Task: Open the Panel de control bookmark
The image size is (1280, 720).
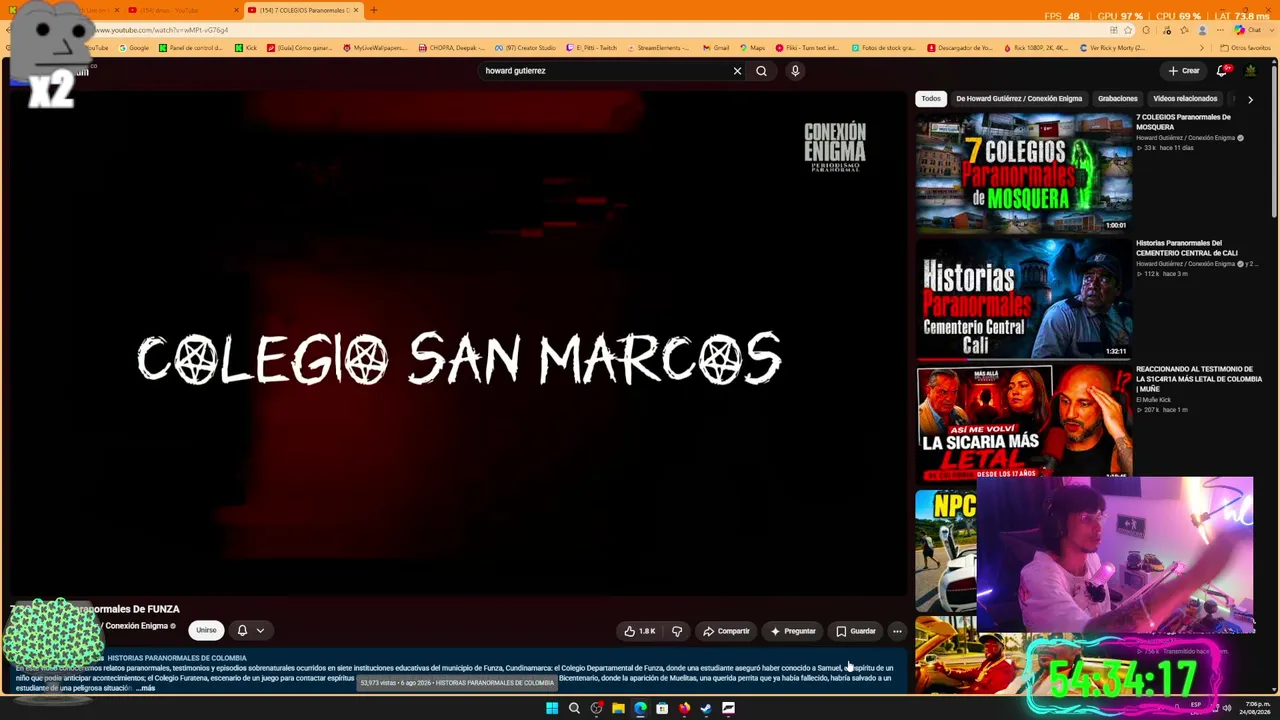Action: [x=190, y=48]
